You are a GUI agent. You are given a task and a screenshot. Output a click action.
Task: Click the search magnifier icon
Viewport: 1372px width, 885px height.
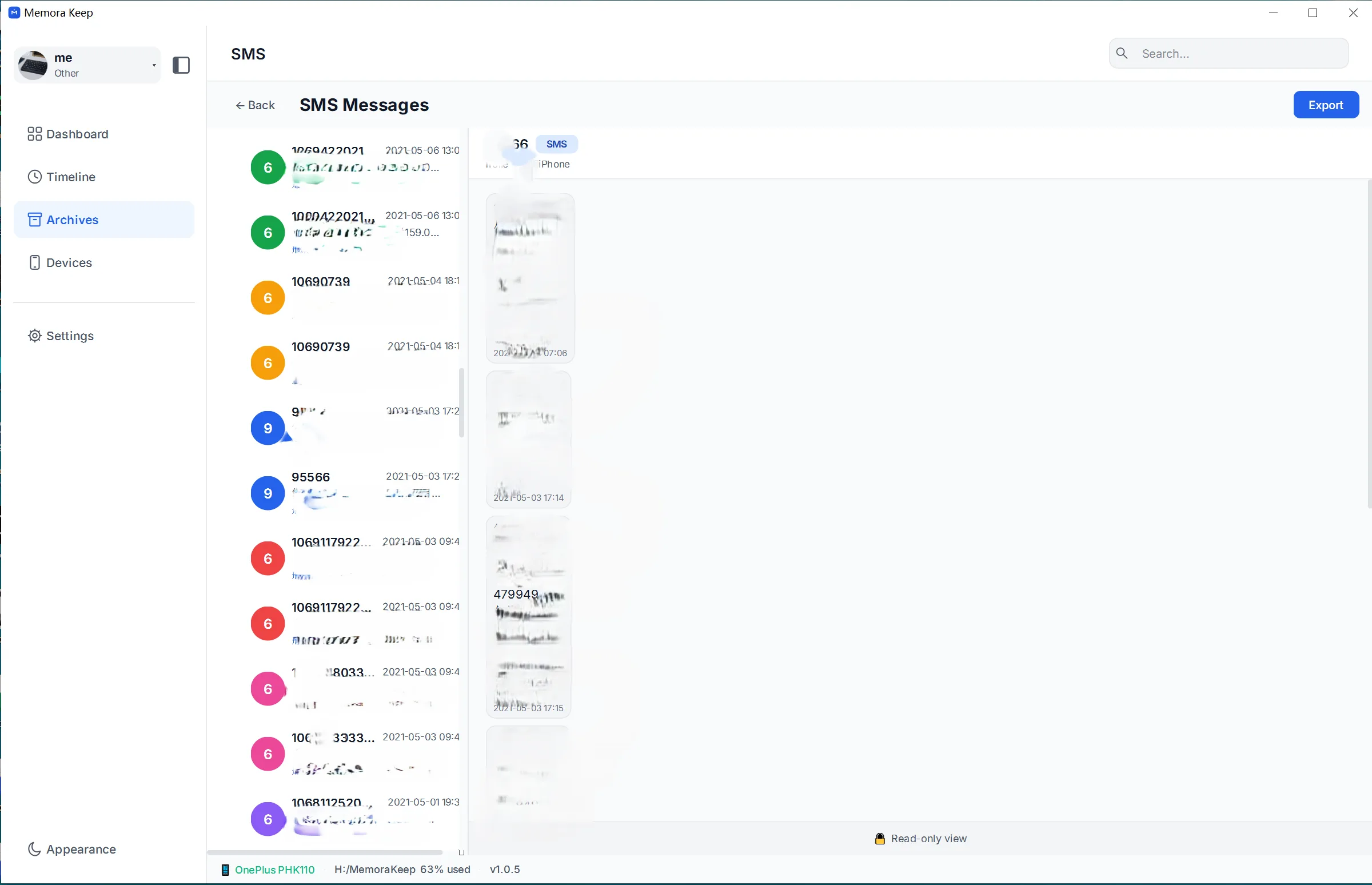[1122, 53]
